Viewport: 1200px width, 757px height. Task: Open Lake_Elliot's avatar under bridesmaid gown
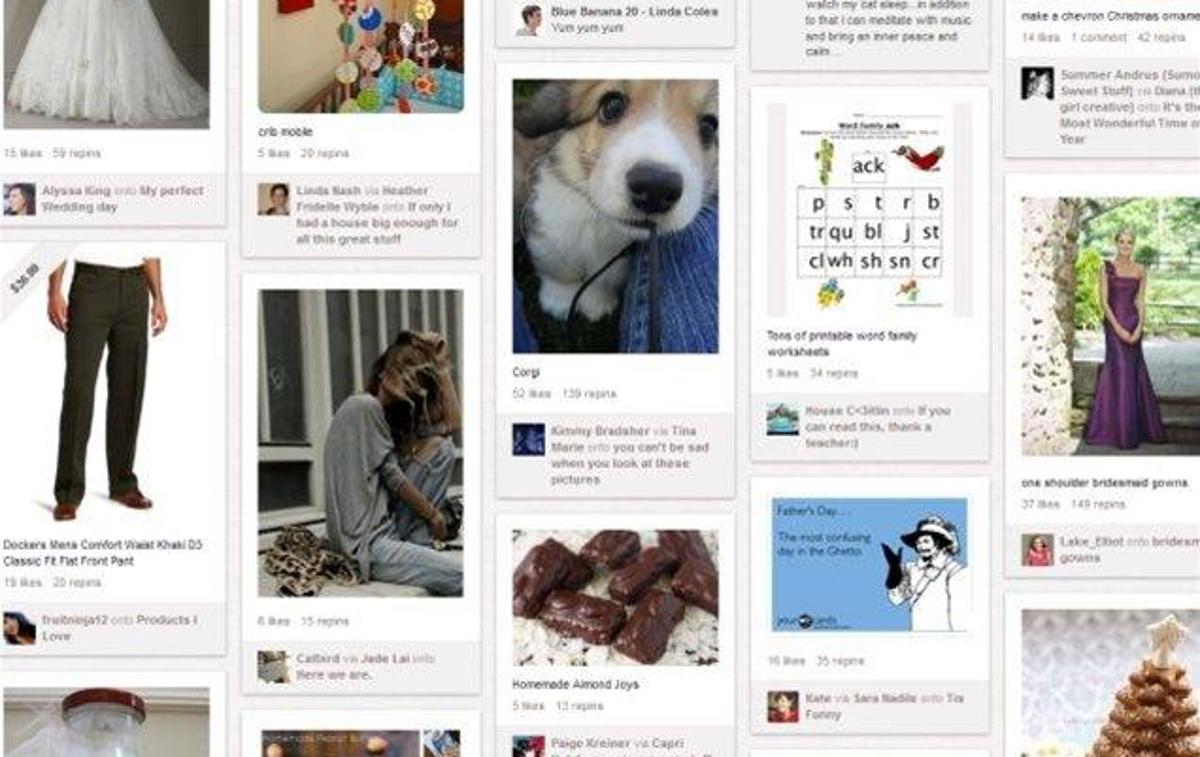(1037, 550)
